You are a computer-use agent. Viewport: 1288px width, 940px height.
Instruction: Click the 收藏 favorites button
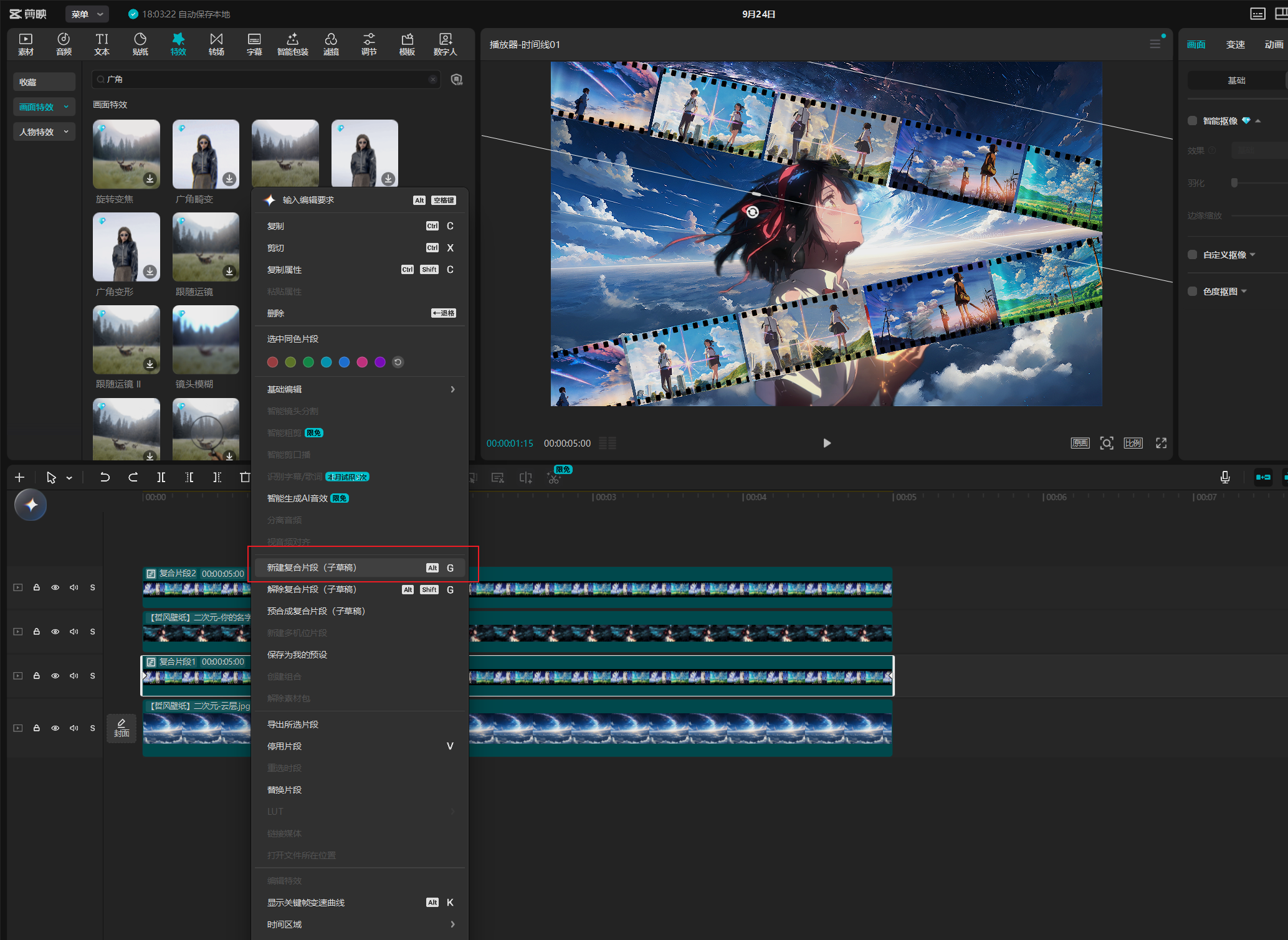44,82
